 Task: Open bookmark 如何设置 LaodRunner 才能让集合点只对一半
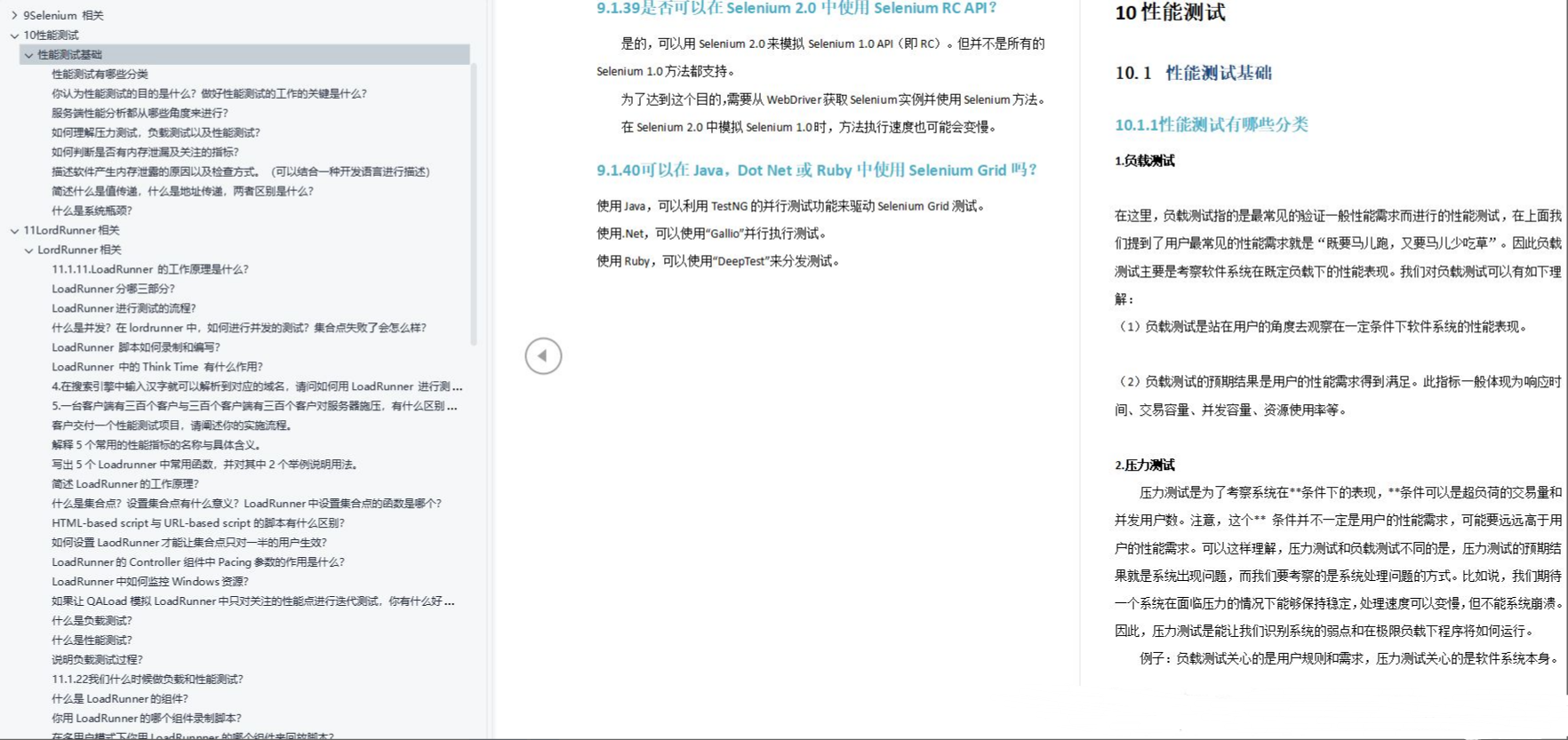point(189,543)
